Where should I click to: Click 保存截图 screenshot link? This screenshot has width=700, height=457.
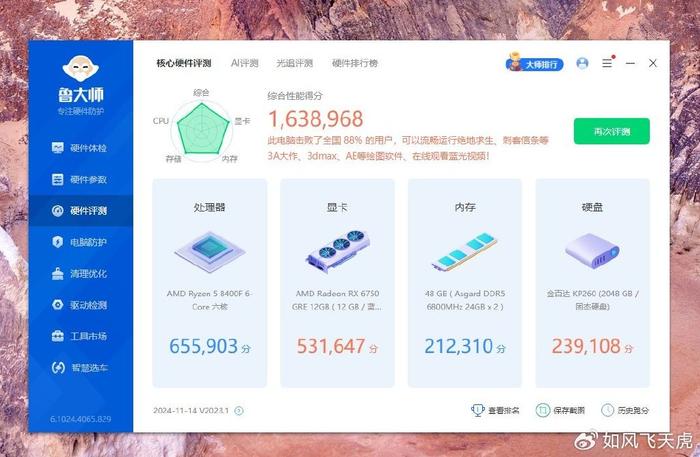coord(560,410)
